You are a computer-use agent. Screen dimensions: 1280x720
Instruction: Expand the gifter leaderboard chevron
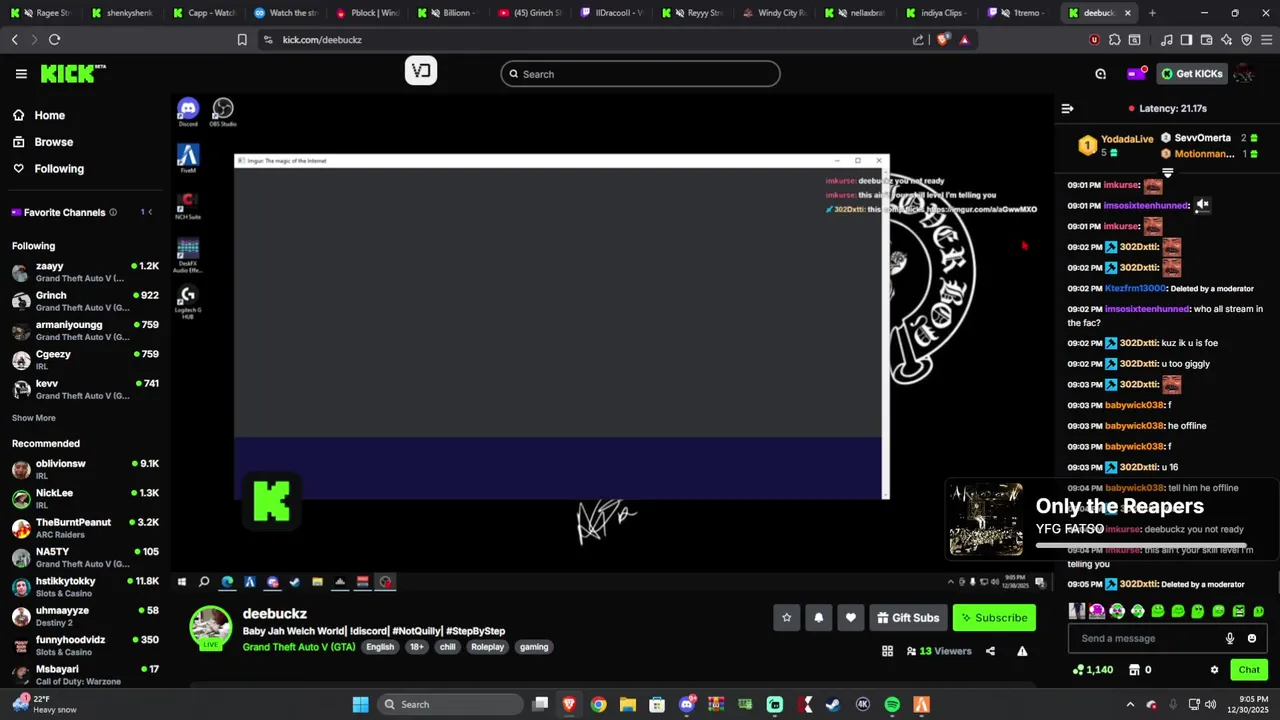point(1167,173)
